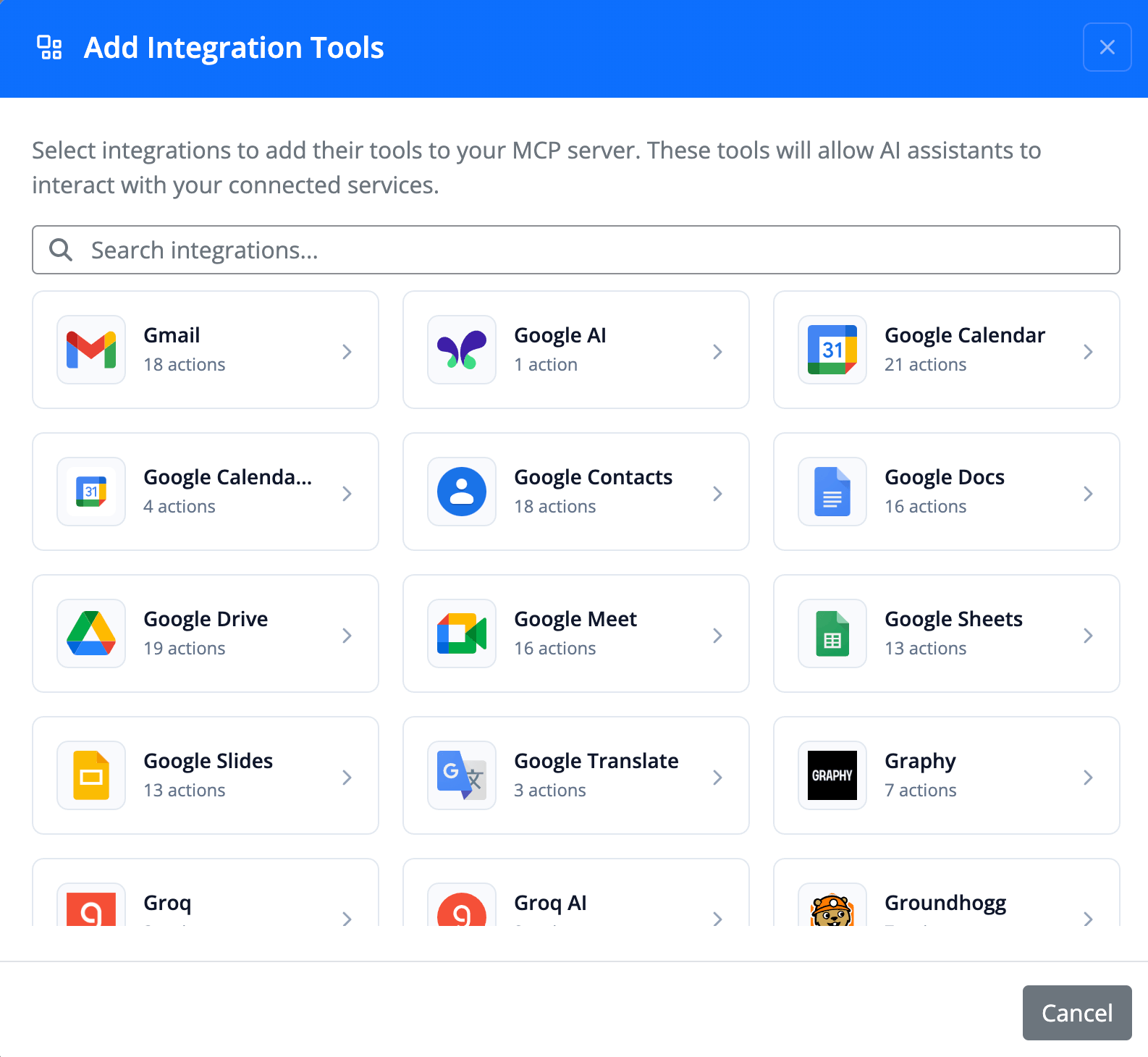Viewport: 1148px width, 1057px height.
Task: Expand the 4 actions Google Calenda... chevron
Action: 347,494
